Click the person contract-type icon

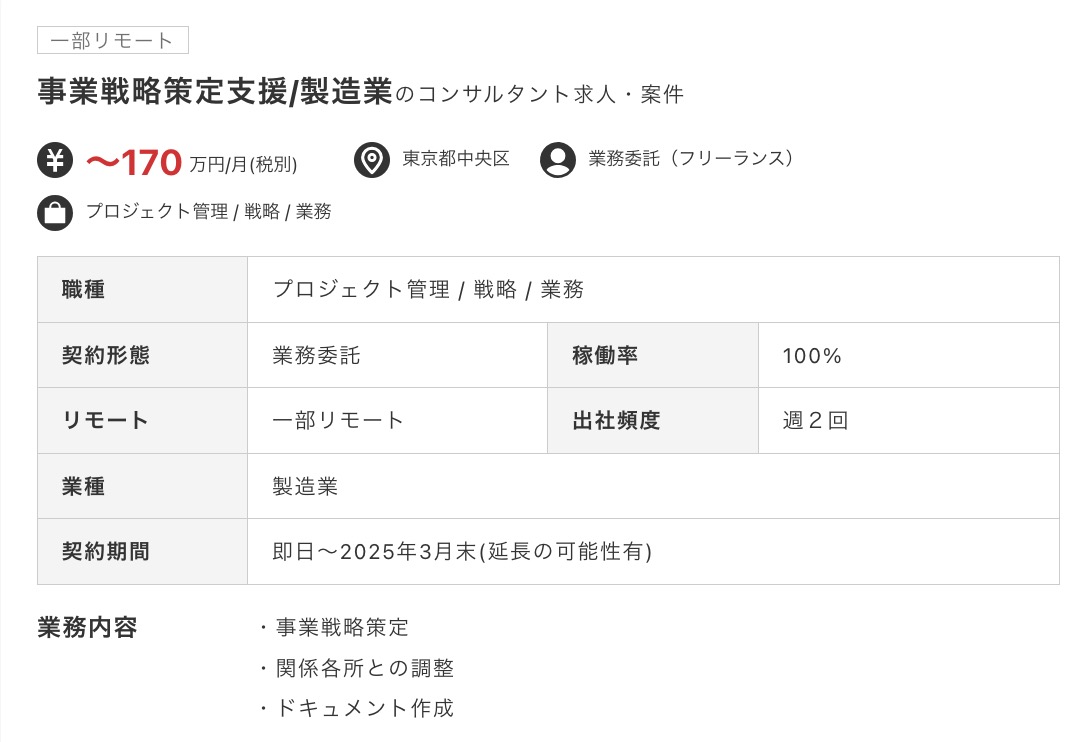(557, 160)
